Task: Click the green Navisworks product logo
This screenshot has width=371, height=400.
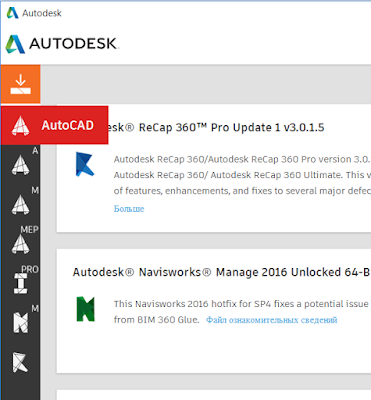Action: [x=86, y=309]
